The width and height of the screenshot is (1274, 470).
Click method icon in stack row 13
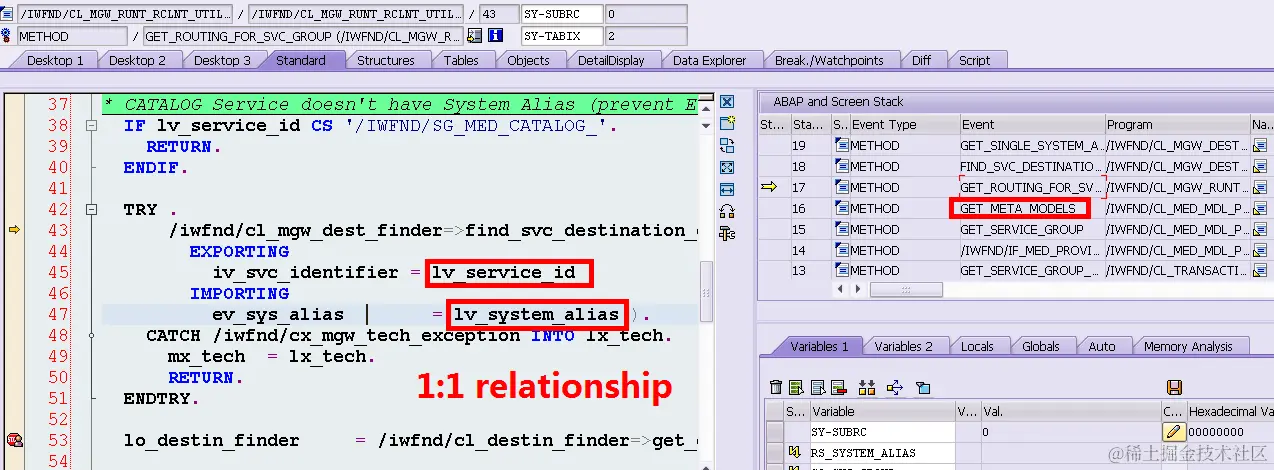(x=841, y=270)
